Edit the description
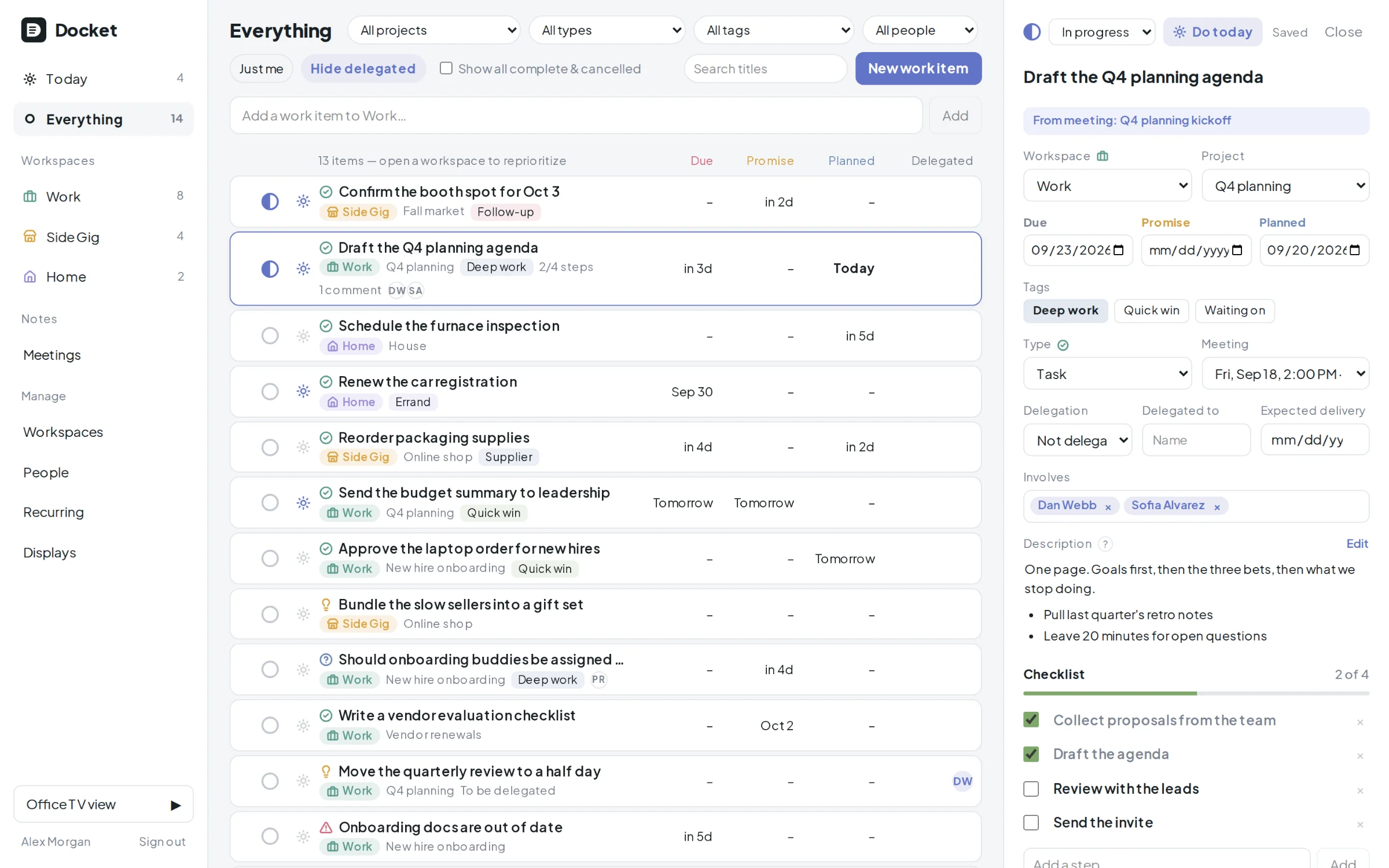The image size is (1389, 868). (1357, 543)
